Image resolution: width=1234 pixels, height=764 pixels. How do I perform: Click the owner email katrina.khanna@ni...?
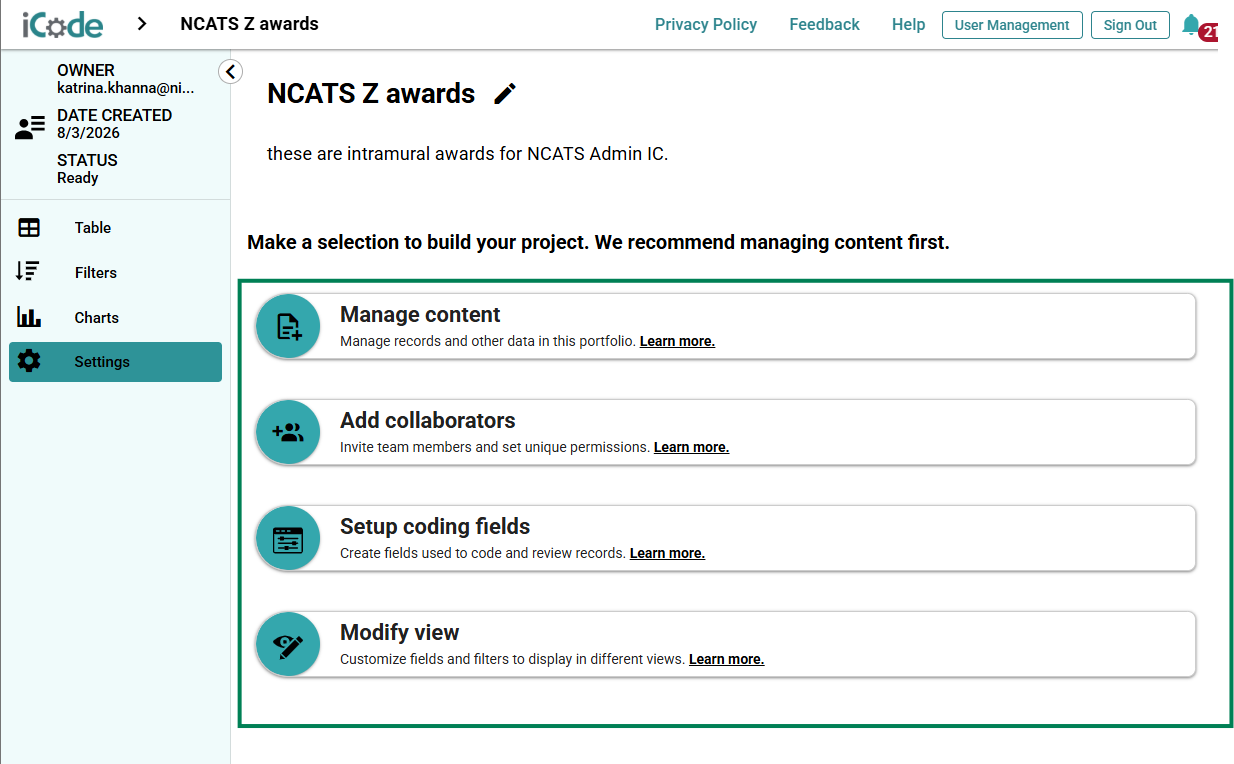(126, 88)
